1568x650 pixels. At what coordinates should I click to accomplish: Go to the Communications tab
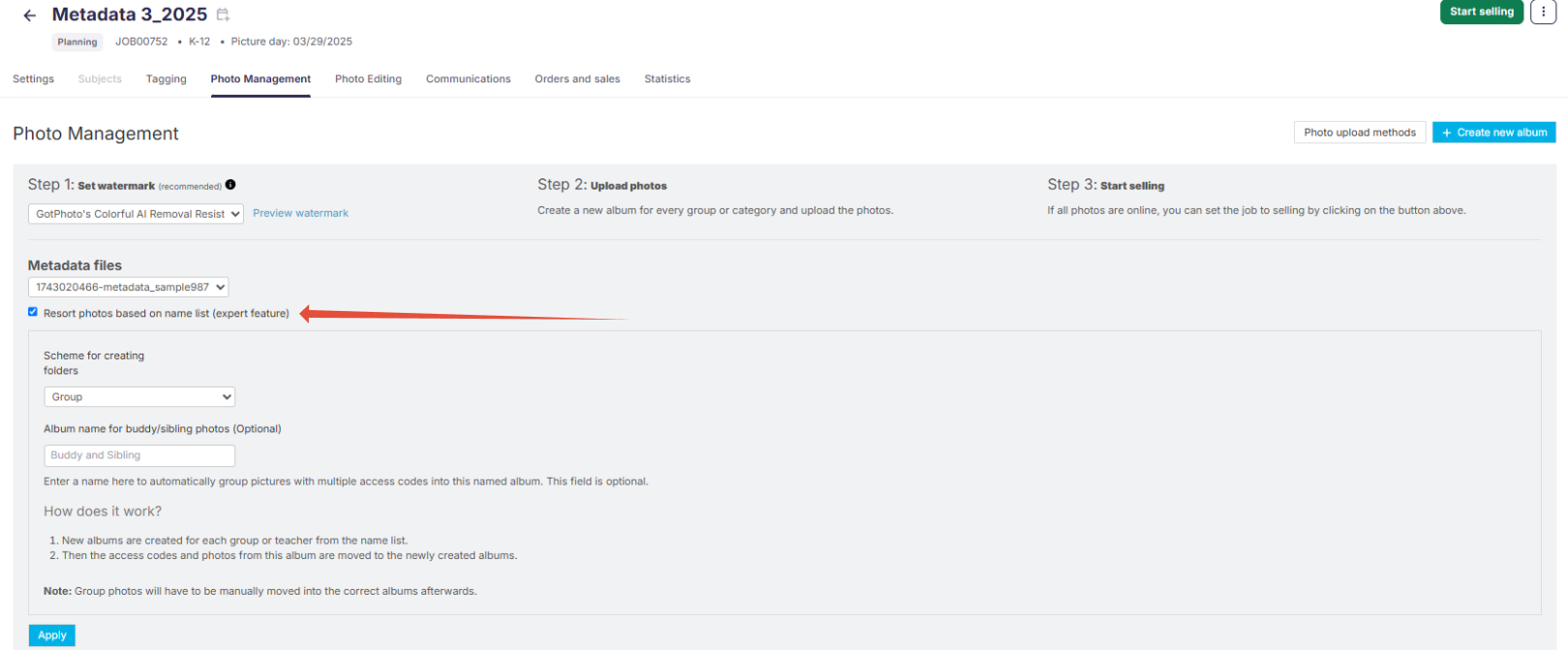468,79
